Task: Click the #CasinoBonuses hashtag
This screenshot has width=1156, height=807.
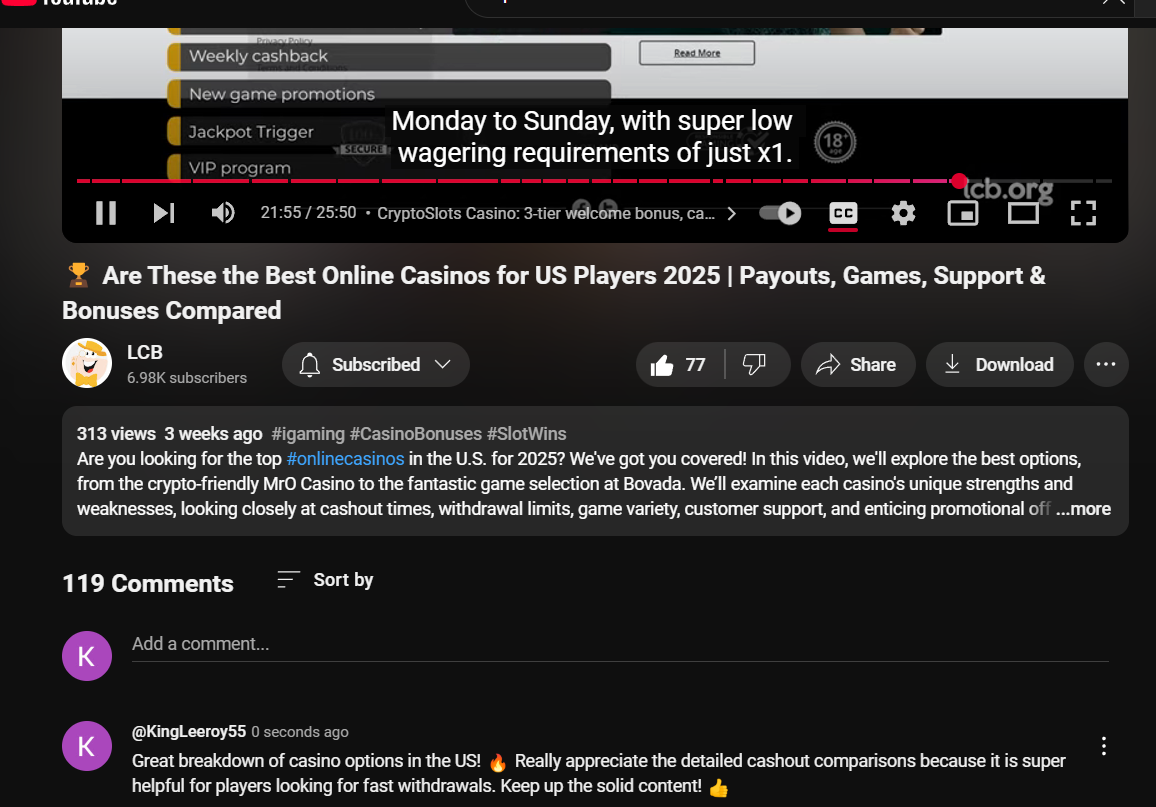Action: pyautogui.click(x=416, y=434)
